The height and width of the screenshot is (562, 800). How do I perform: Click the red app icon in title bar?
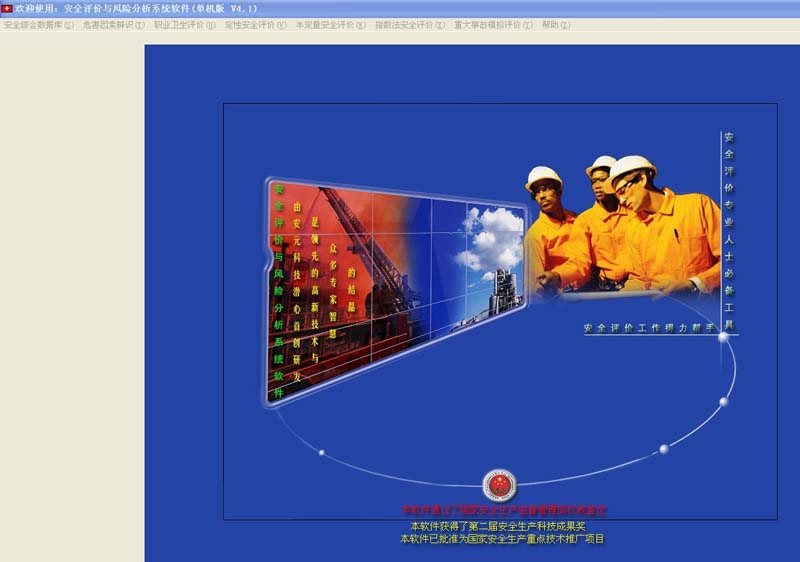tap(7, 8)
